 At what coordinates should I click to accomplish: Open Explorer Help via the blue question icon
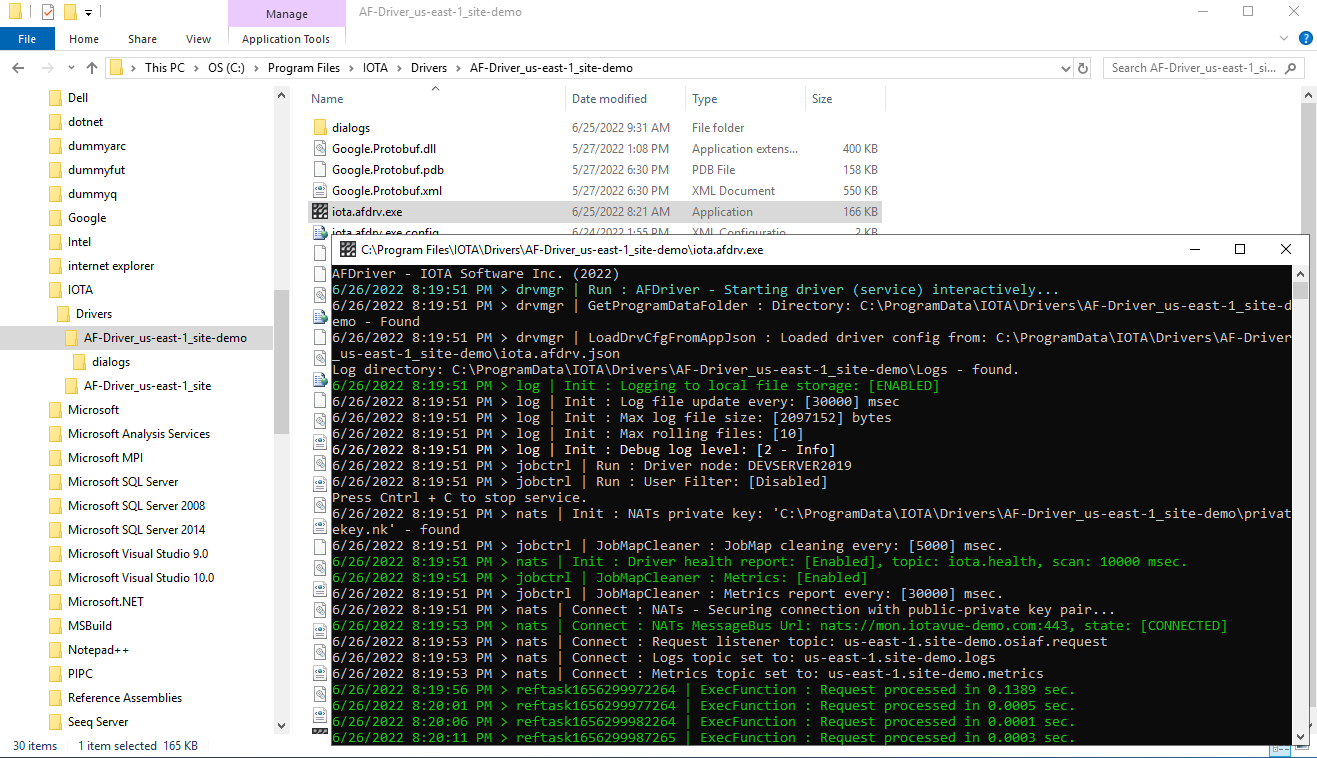(1305, 38)
